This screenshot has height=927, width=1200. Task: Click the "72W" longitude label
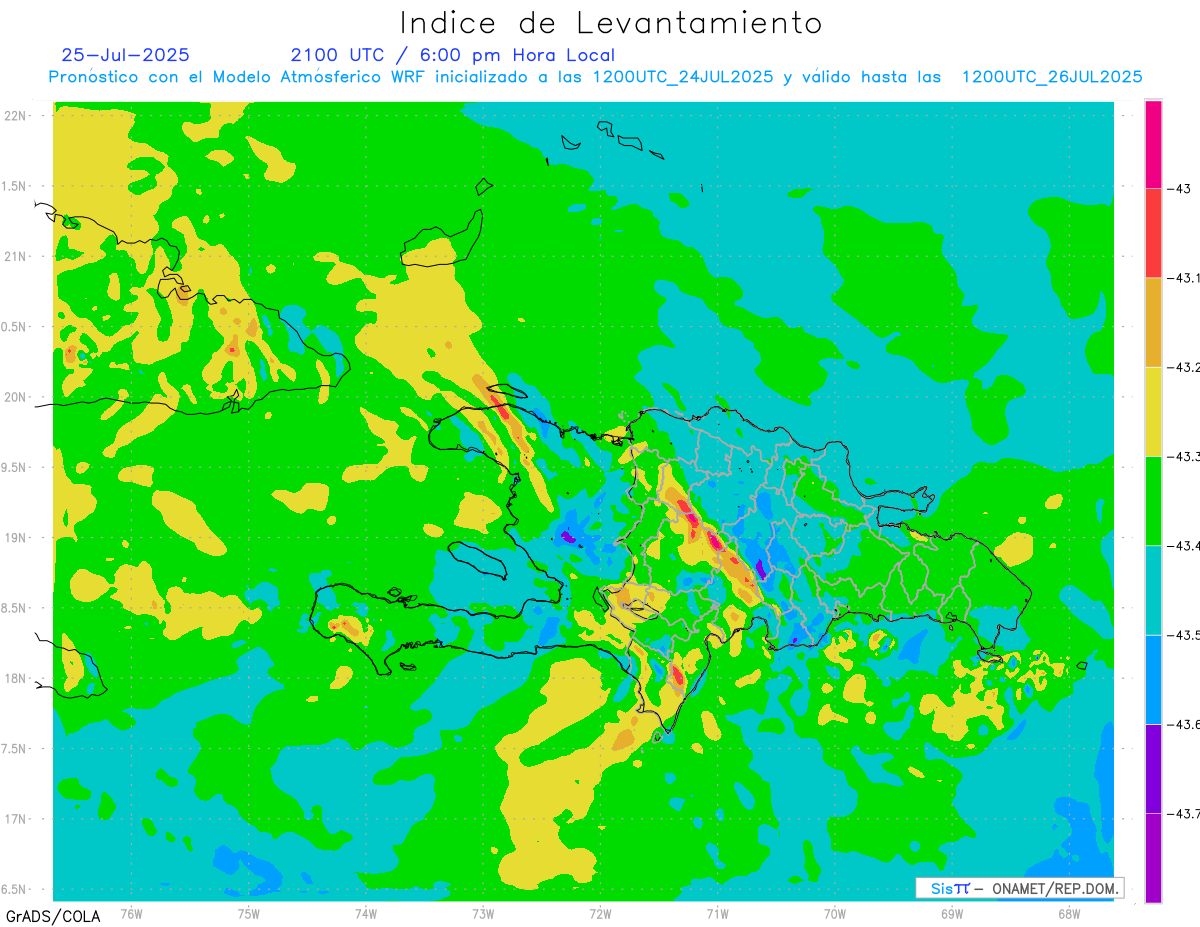coord(600,914)
